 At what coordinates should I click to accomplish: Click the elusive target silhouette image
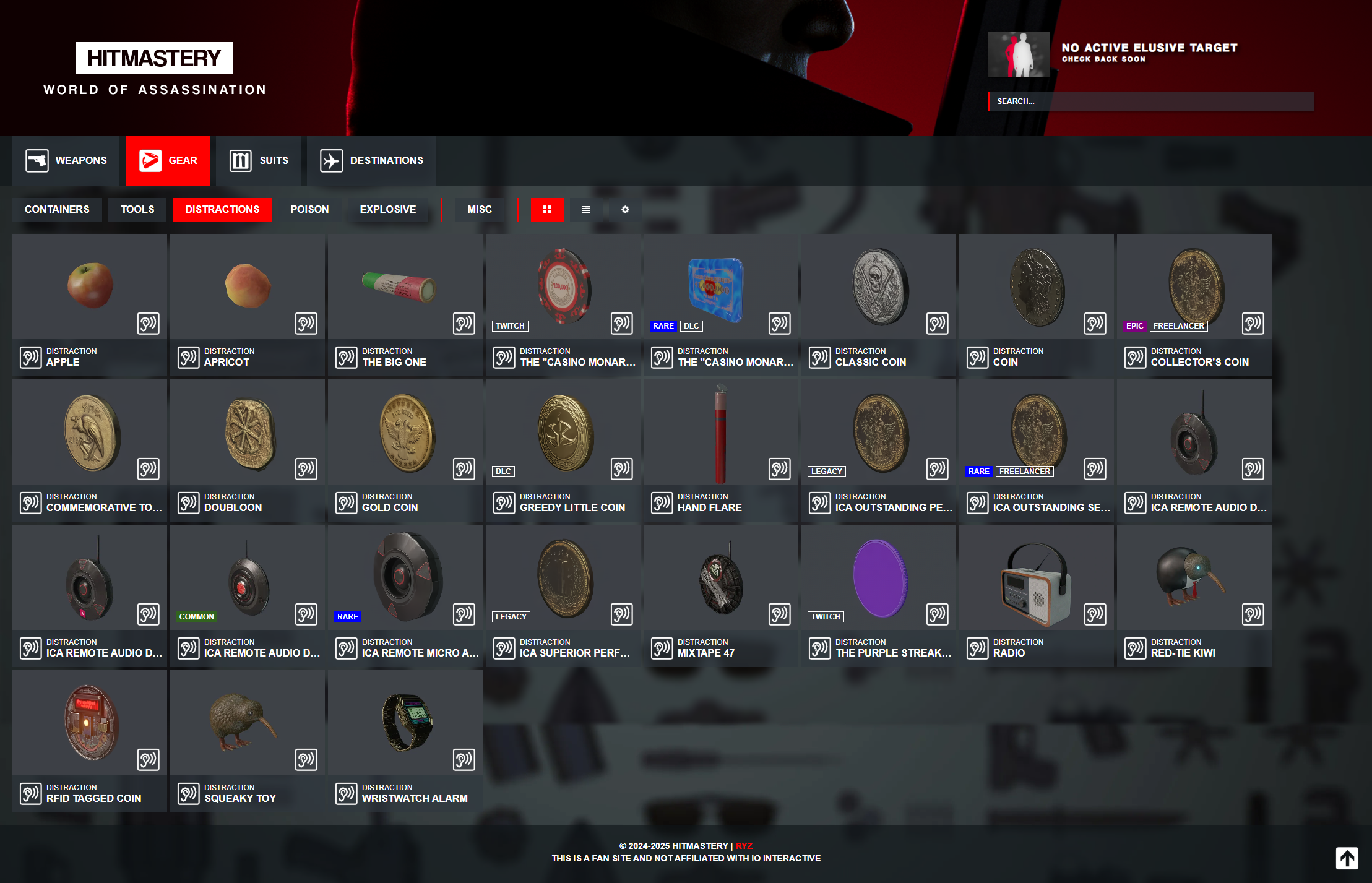1019,54
